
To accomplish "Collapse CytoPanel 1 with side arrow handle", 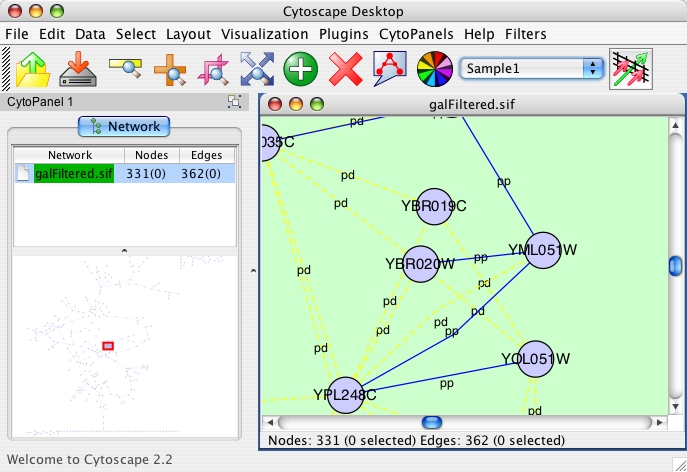I will coord(253,271).
